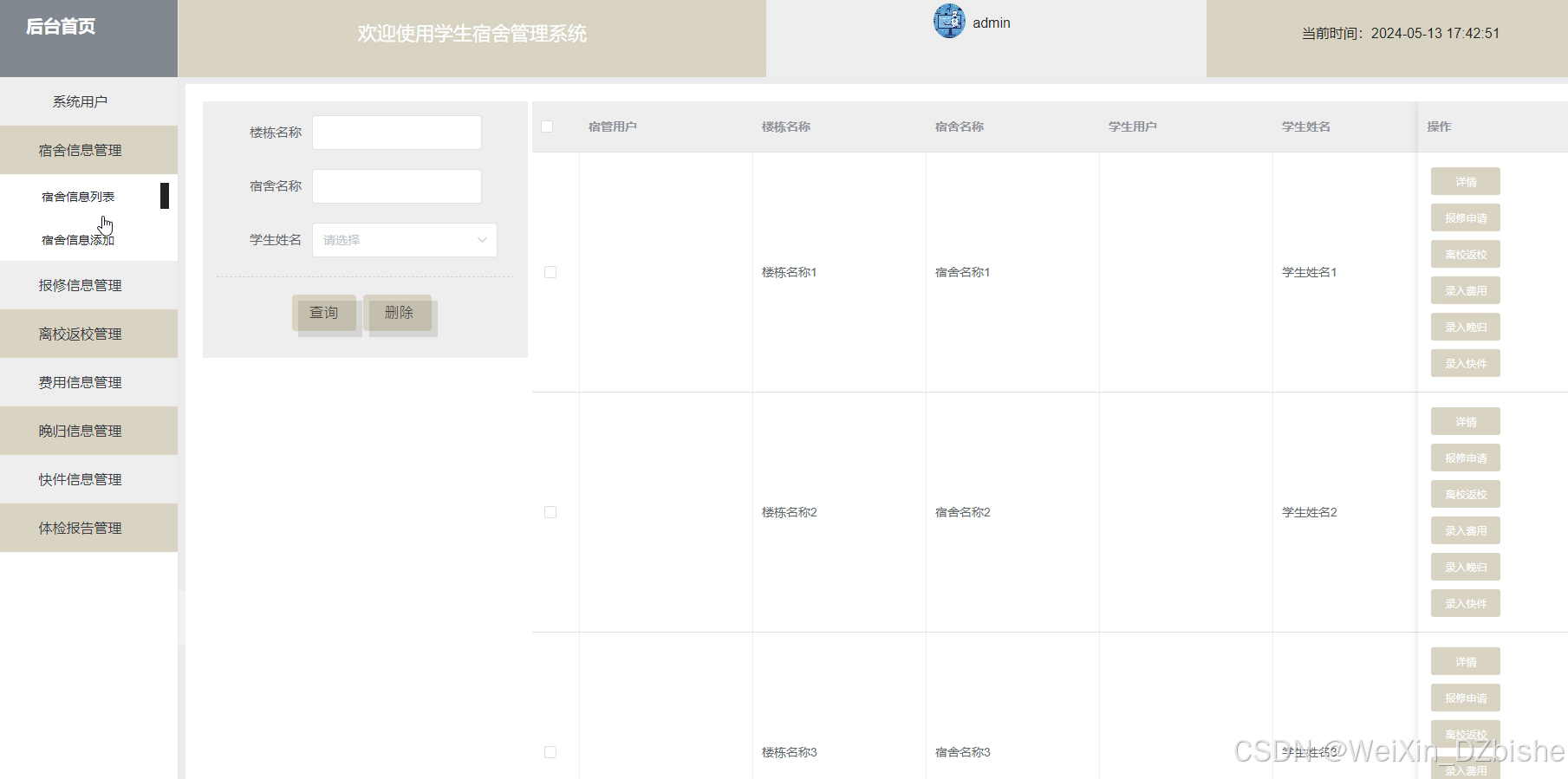This screenshot has height=779, width=1568.
Task: Expand 体检报告管理 menu
Action: 88,528
